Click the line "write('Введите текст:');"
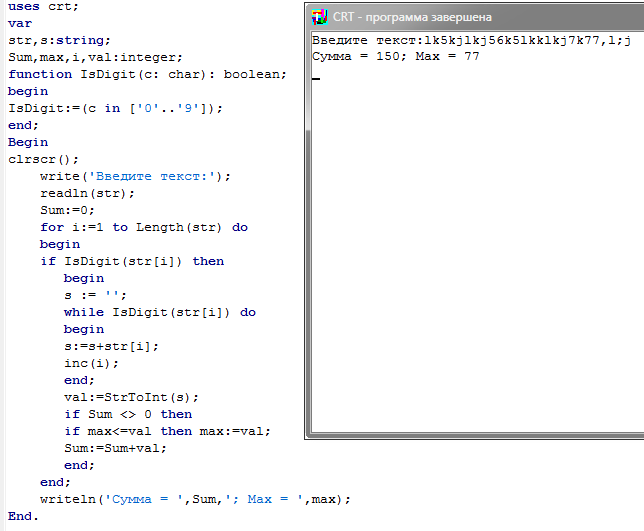Image resolution: width=644 pixels, height=531 pixels. coord(135,177)
